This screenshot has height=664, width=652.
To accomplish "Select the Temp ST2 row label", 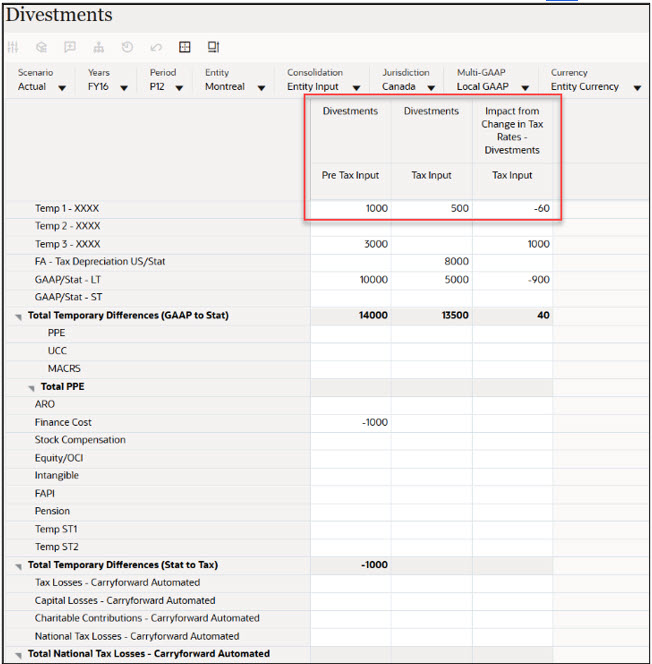I will pyautogui.click(x=56, y=547).
